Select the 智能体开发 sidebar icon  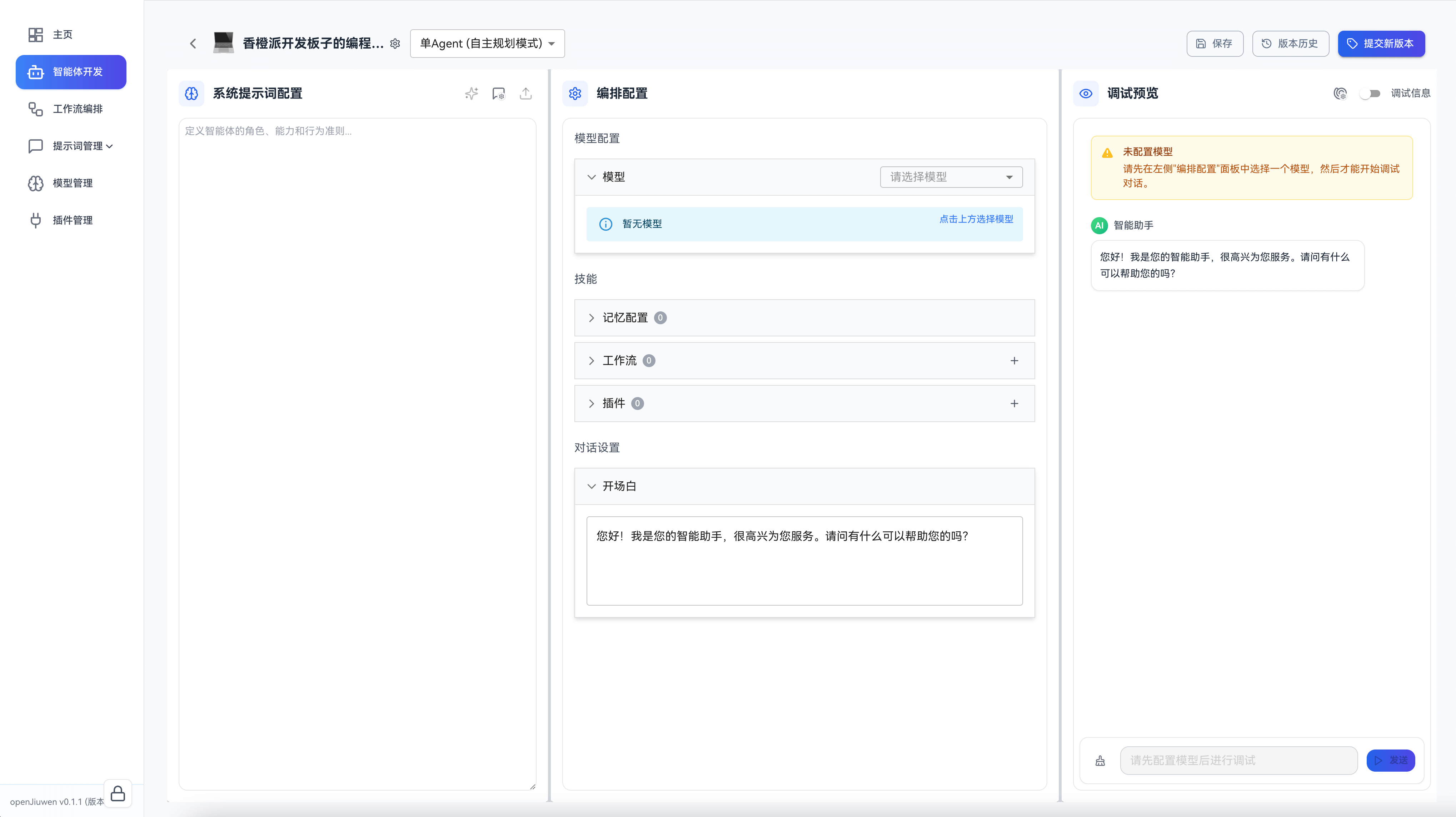click(36, 72)
